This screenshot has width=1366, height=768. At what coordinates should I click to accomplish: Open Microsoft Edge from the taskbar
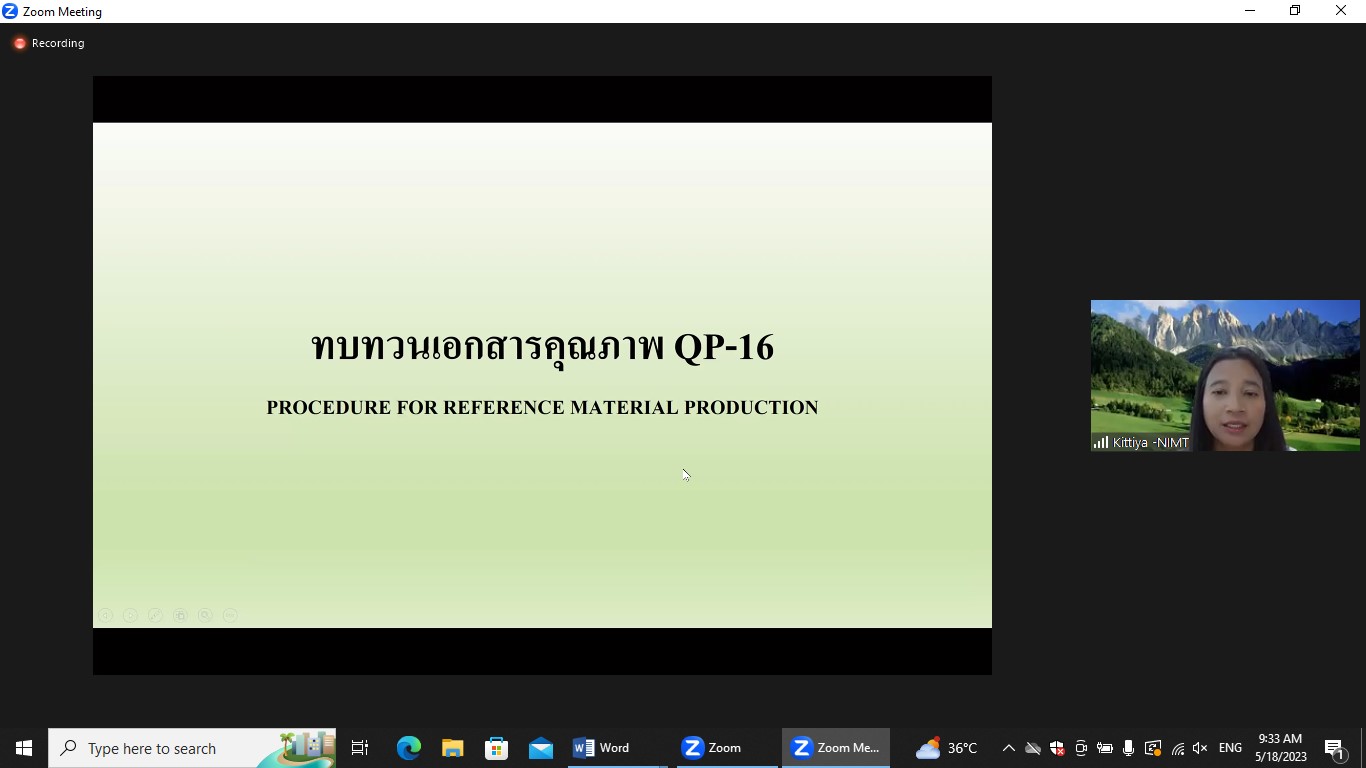pyautogui.click(x=409, y=748)
